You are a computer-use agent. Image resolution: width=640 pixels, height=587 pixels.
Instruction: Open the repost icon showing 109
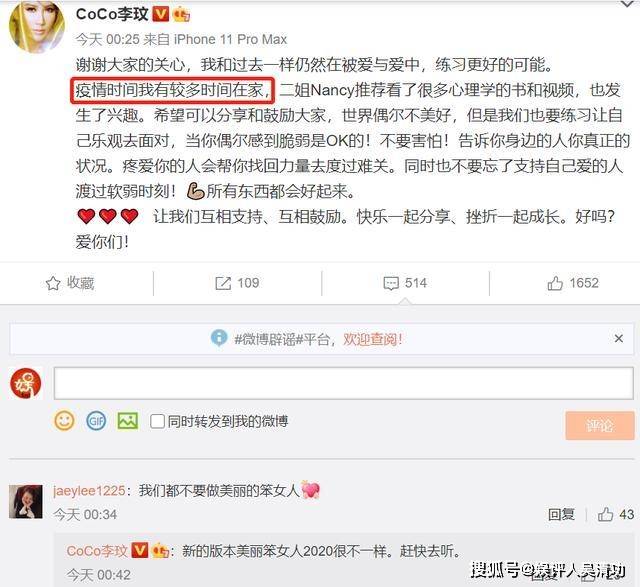[x=223, y=283]
